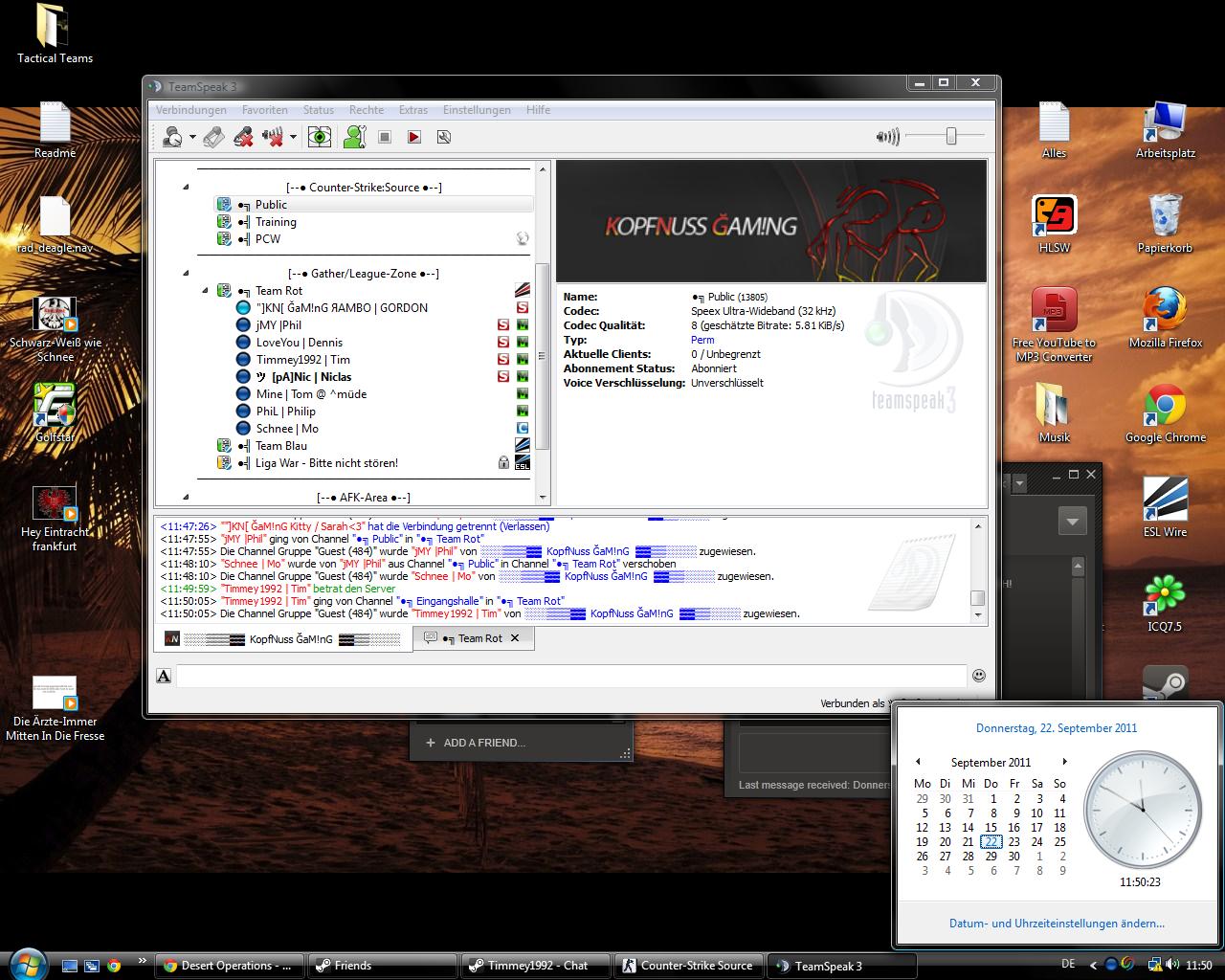Open the HLSW desktop icon
Screen dimensions: 1225x980
click(1054, 224)
